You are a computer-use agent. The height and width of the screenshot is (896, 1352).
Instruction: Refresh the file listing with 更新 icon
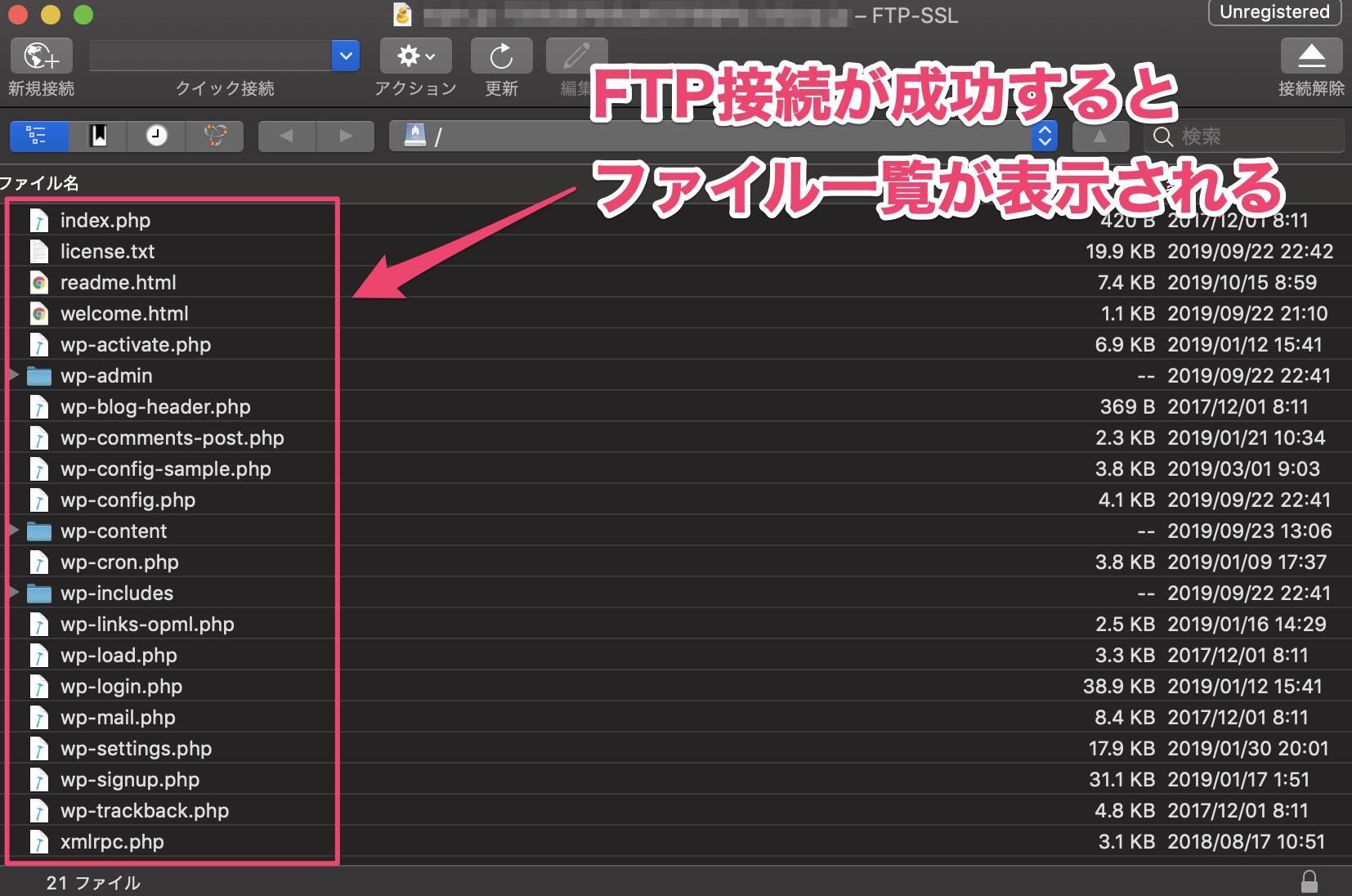(x=501, y=56)
